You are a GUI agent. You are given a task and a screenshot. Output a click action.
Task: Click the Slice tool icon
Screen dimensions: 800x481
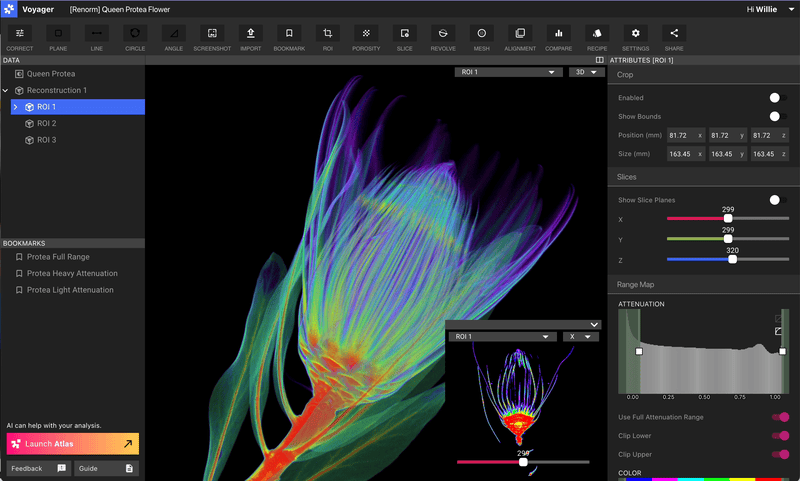pos(404,33)
